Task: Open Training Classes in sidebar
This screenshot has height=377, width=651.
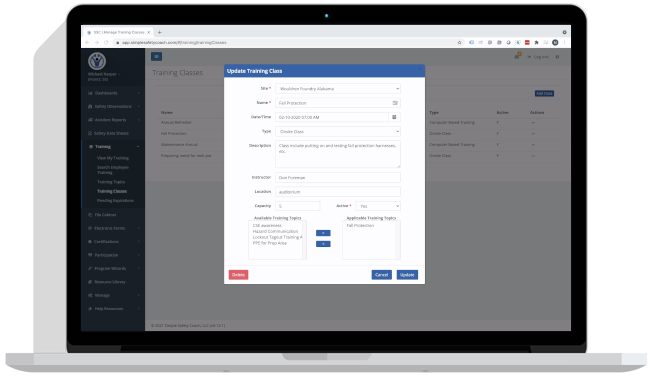Action: [x=112, y=191]
